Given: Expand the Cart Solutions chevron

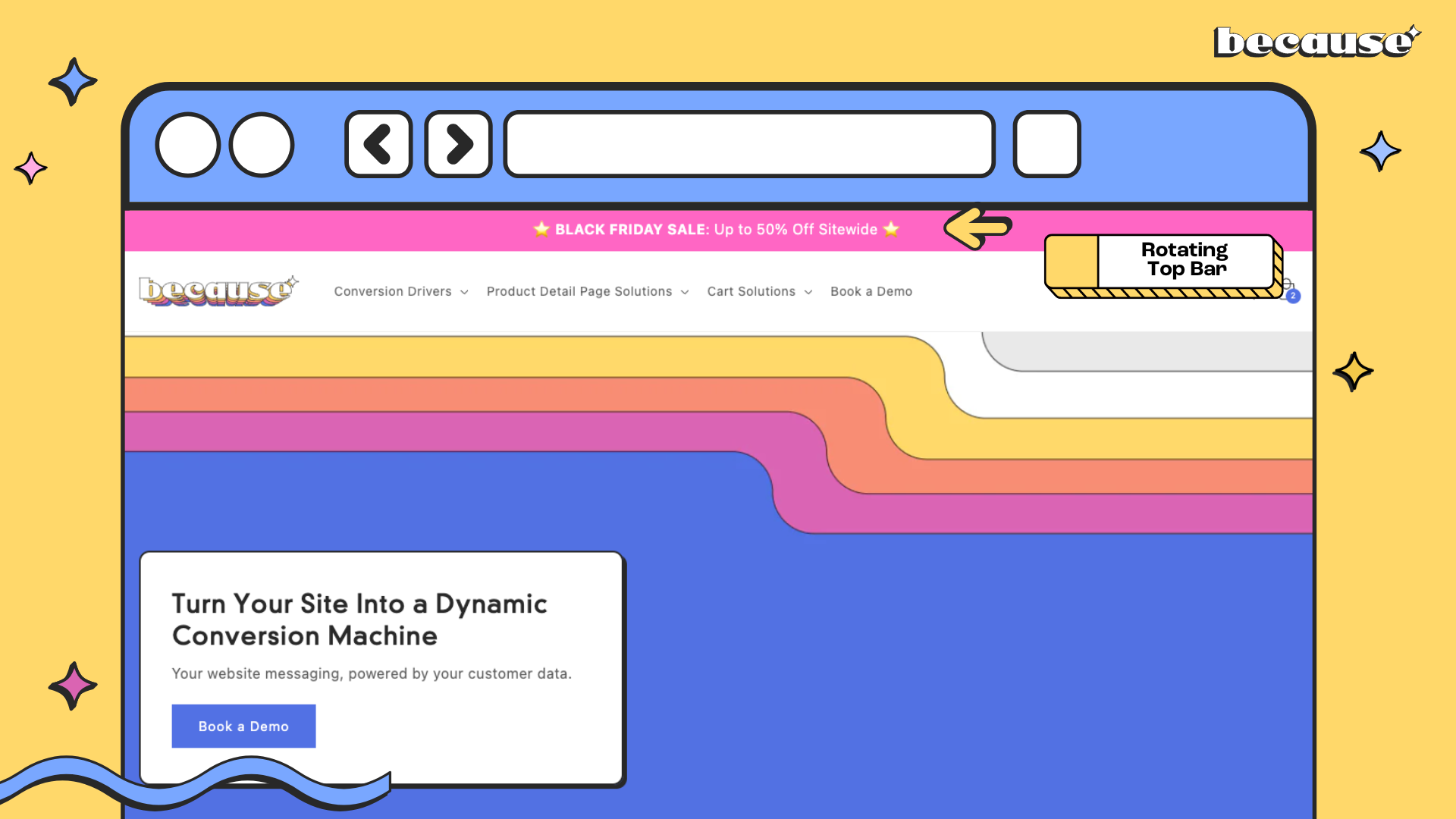Looking at the screenshot, I should click(x=808, y=292).
